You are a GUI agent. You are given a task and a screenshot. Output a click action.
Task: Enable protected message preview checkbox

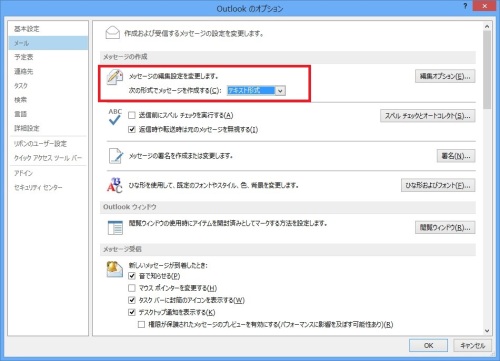[x=141, y=324]
